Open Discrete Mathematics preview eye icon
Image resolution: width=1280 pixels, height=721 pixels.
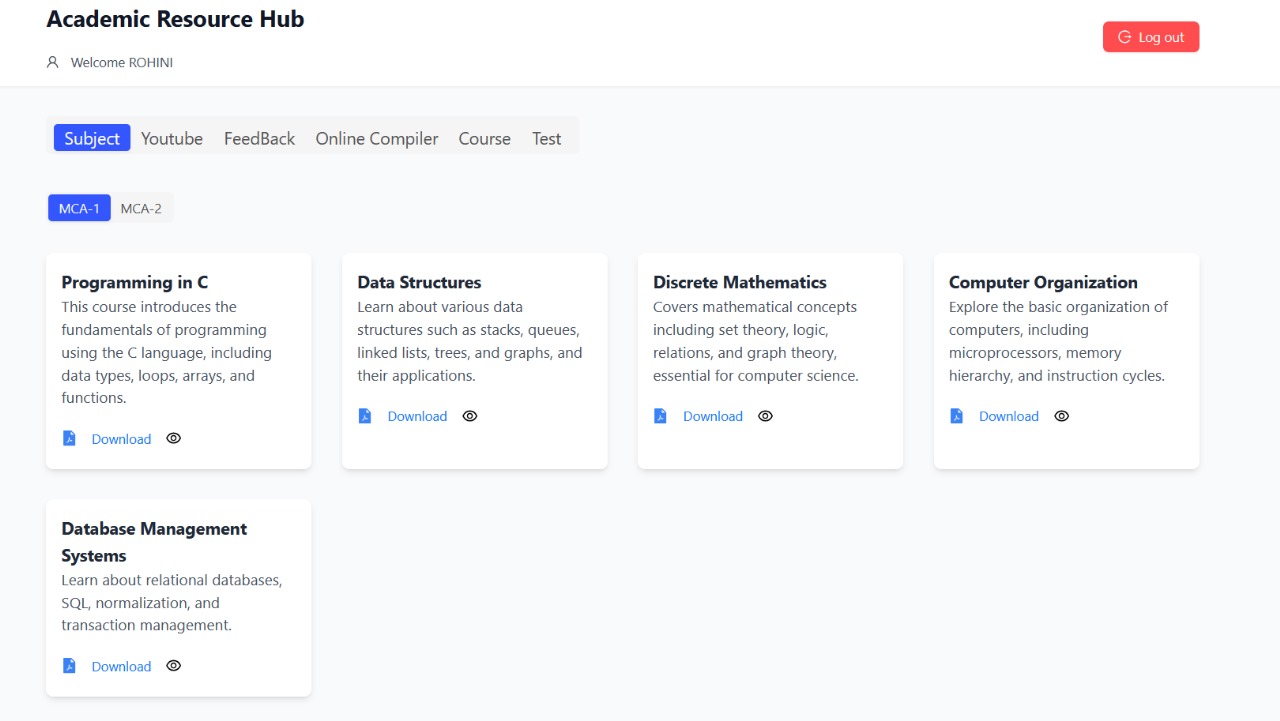(766, 416)
